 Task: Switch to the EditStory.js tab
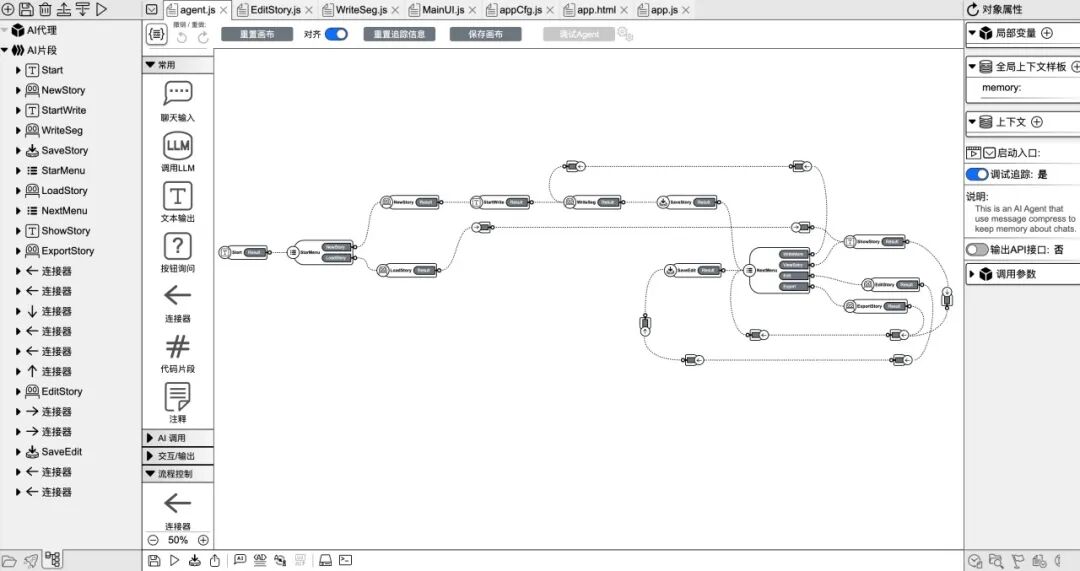coord(275,10)
